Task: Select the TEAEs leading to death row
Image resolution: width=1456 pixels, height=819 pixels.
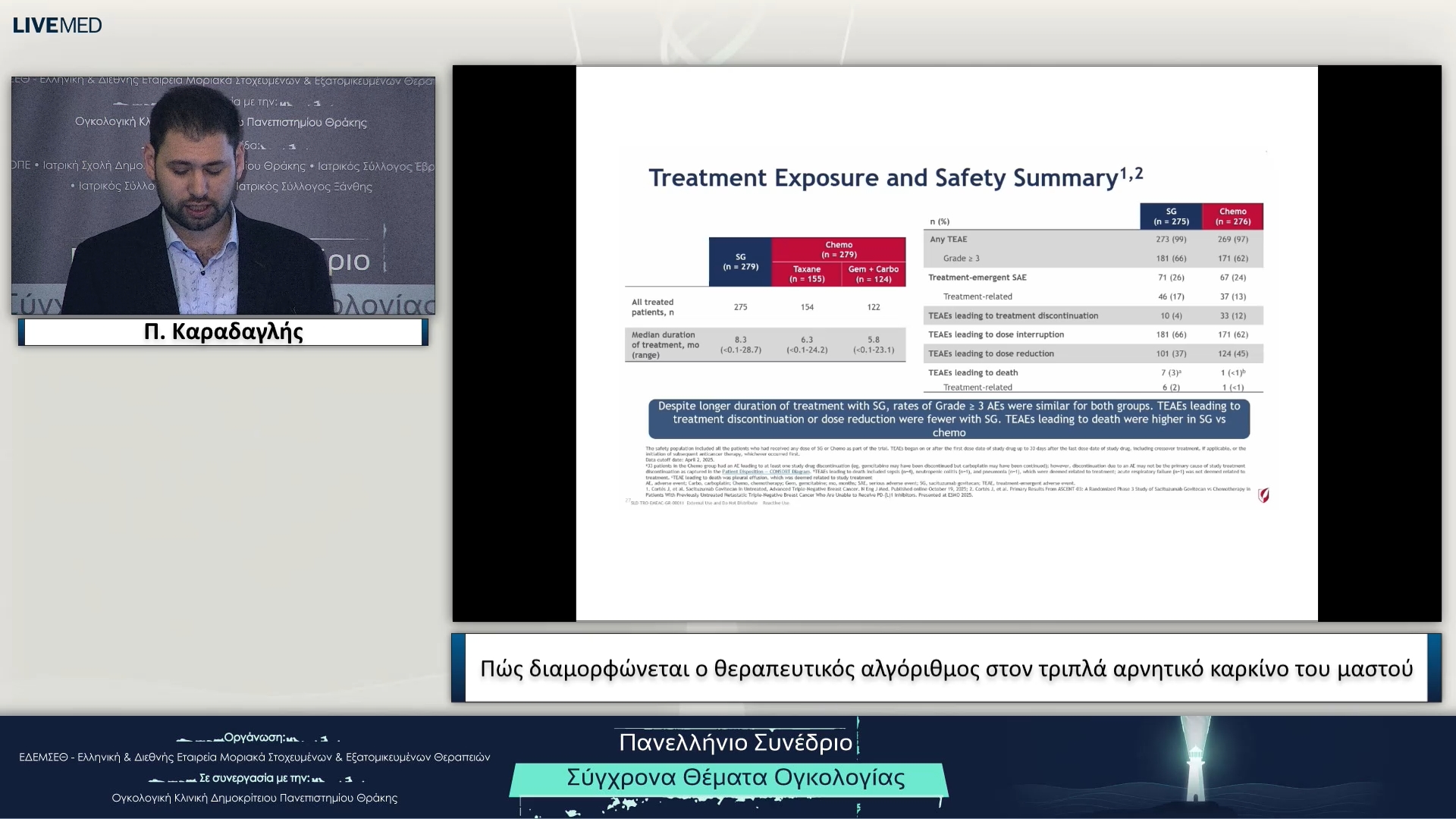Action: pyautogui.click(x=1092, y=372)
